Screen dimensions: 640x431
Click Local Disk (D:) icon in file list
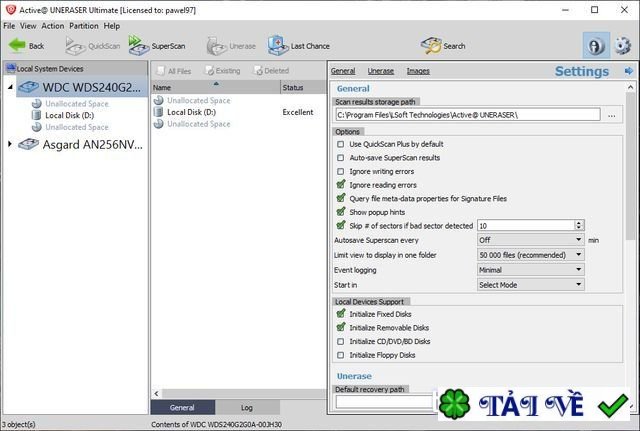[158, 112]
